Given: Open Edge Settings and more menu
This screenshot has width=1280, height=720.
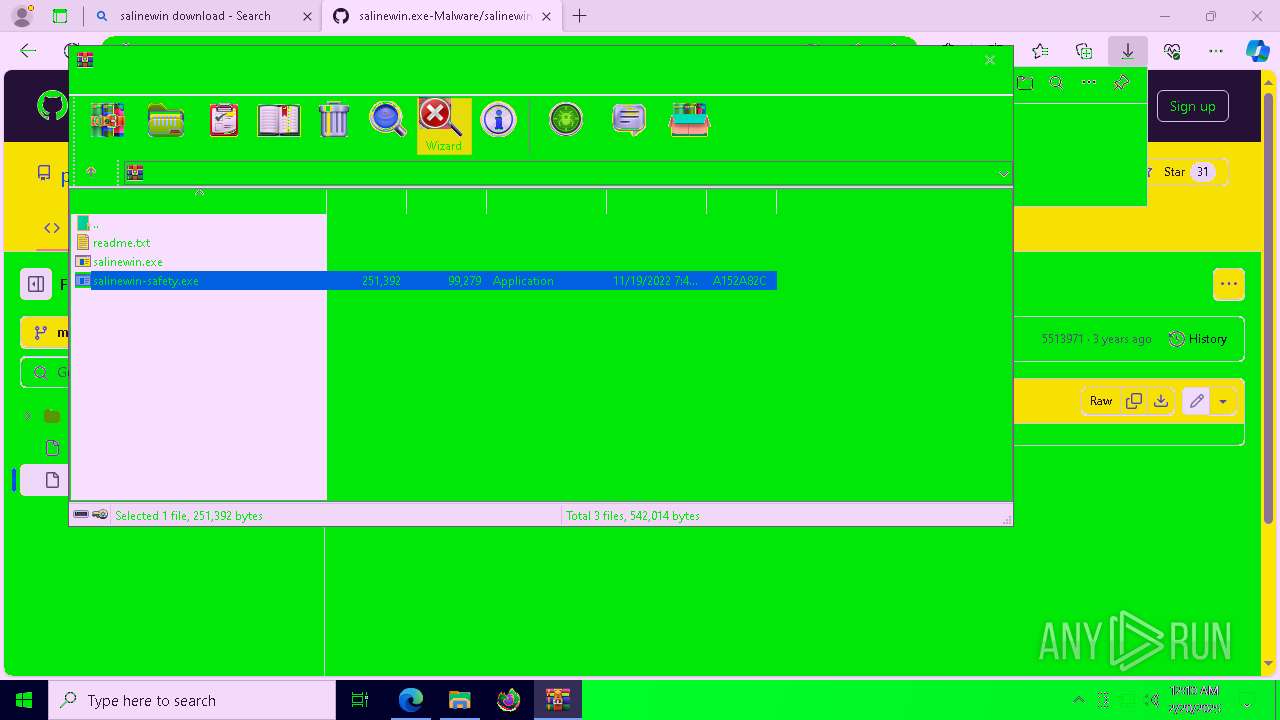Looking at the screenshot, I should pos(1216,51).
